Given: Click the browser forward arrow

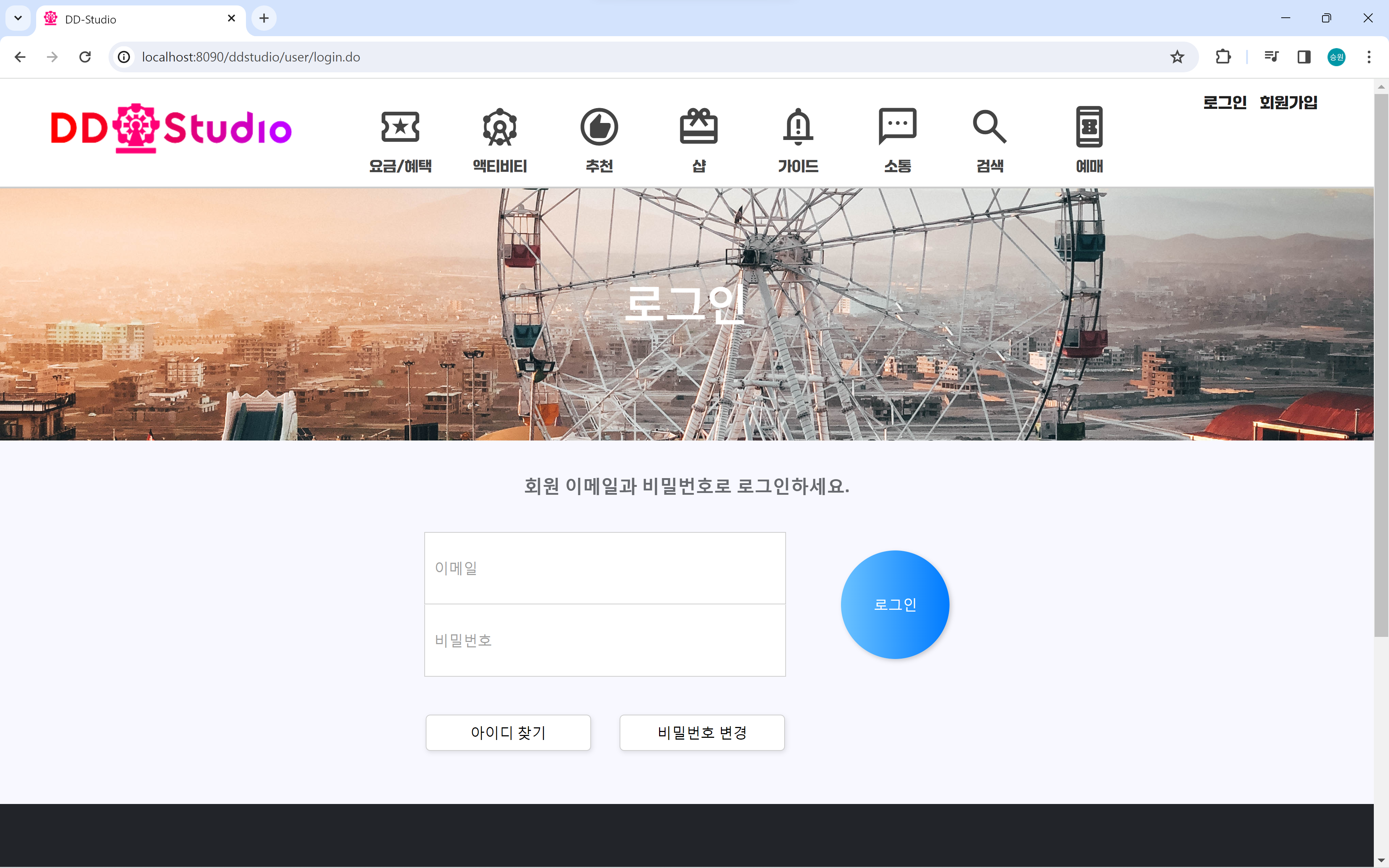Looking at the screenshot, I should (52, 57).
